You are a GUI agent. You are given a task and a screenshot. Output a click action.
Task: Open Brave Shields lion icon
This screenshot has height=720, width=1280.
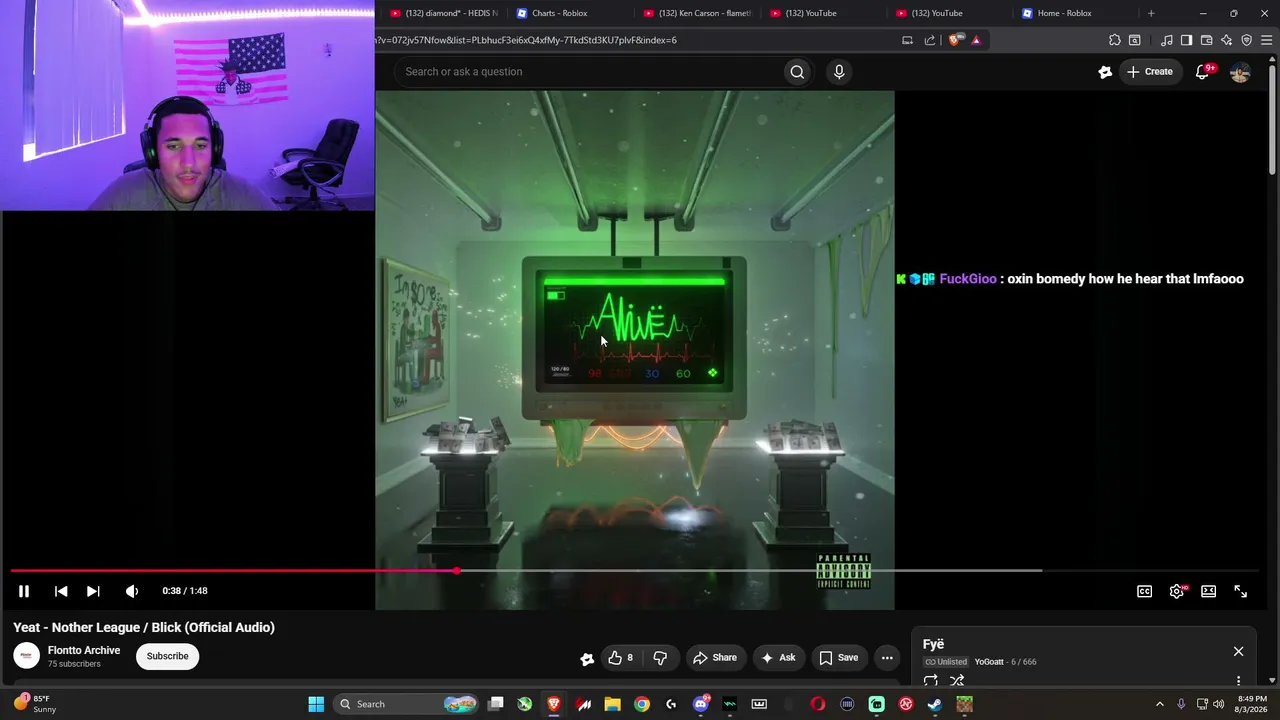954,40
